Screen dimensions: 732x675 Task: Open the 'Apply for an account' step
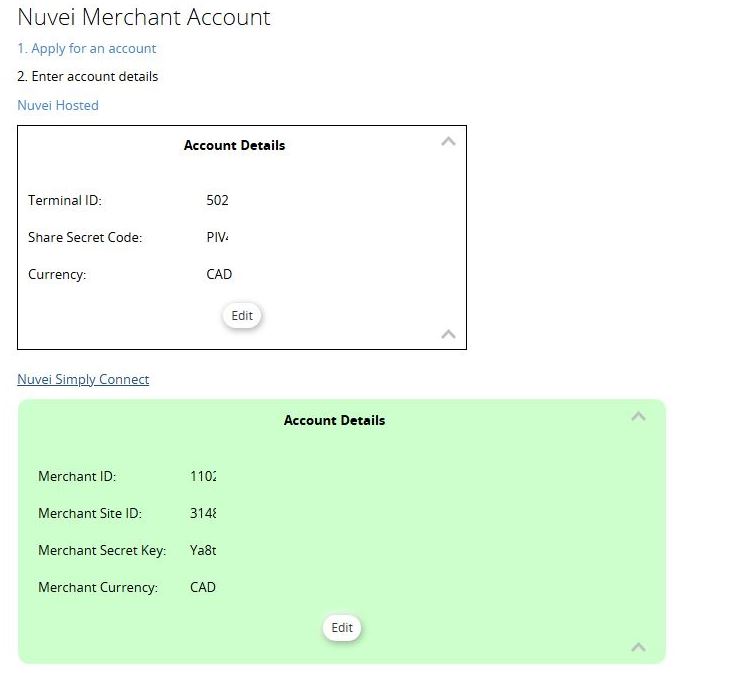point(87,48)
